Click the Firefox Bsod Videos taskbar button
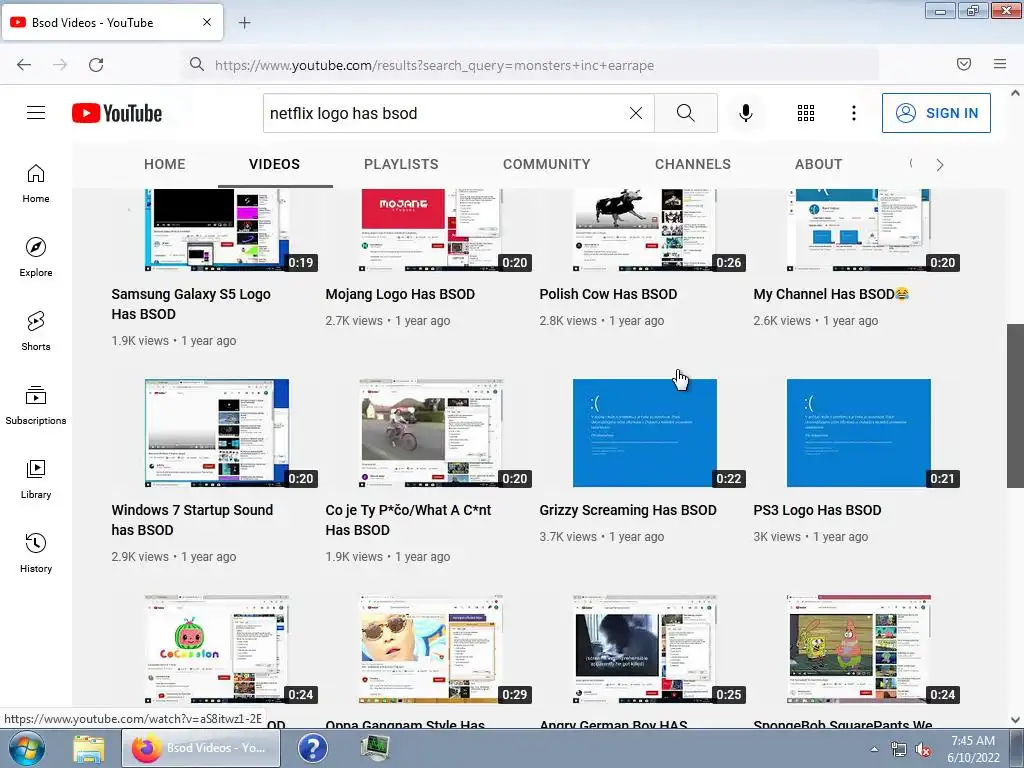1024x768 pixels. [200, 748]
